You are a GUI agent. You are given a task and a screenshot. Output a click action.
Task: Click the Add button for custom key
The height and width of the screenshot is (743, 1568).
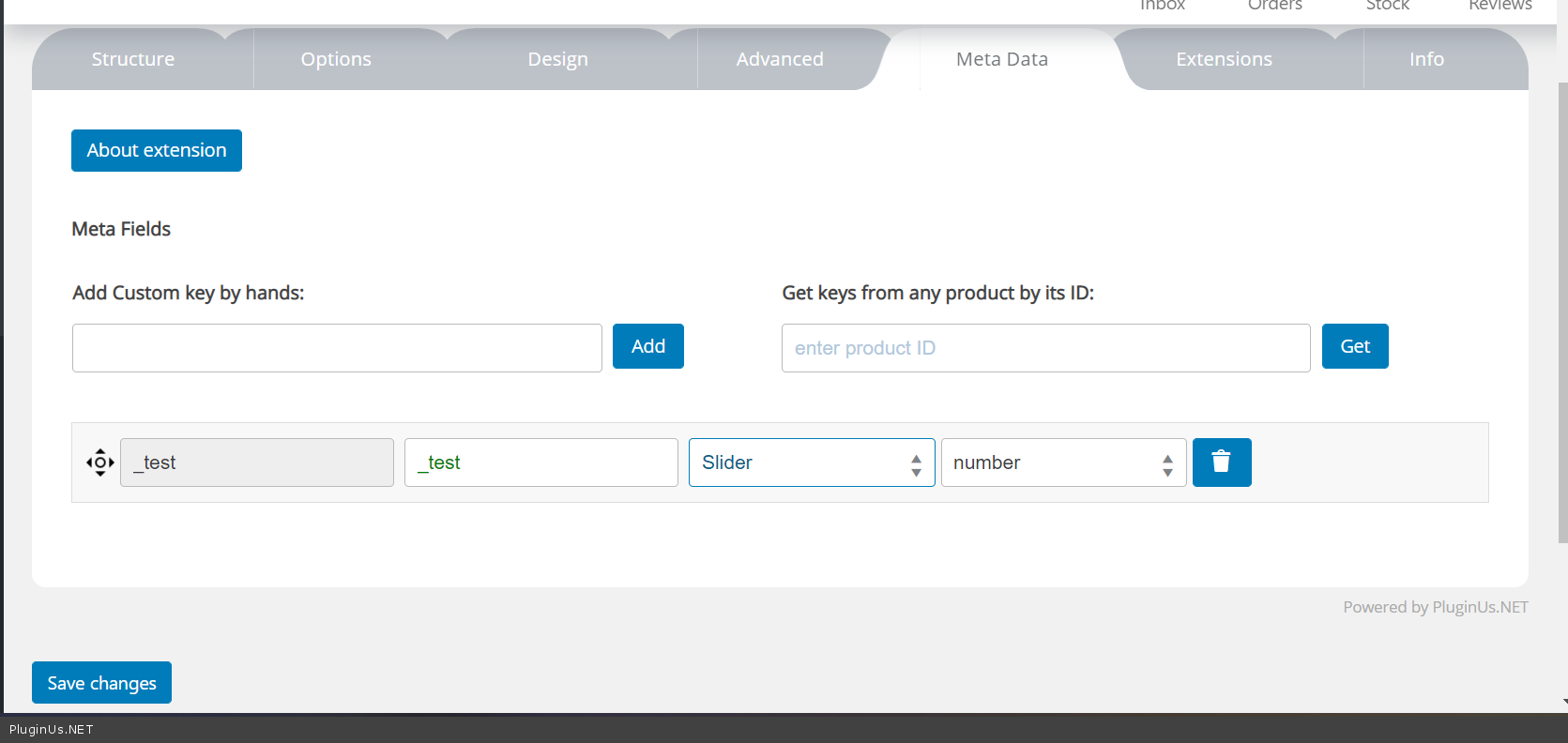point(647,346)
